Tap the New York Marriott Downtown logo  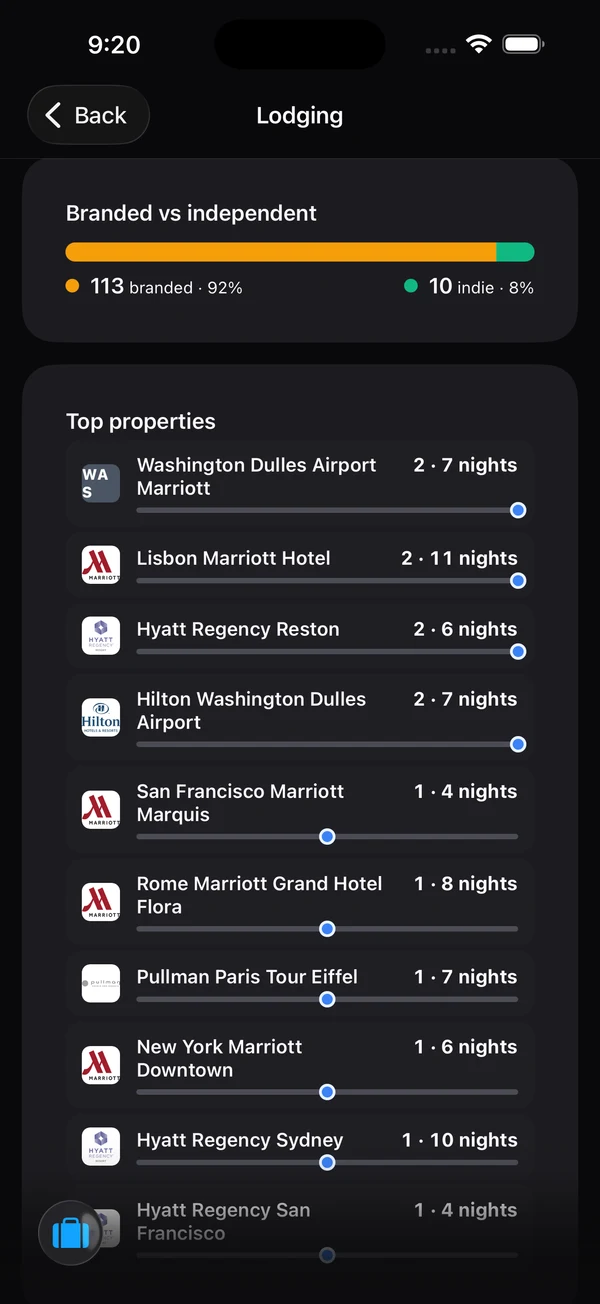[x=101, y=1065]
